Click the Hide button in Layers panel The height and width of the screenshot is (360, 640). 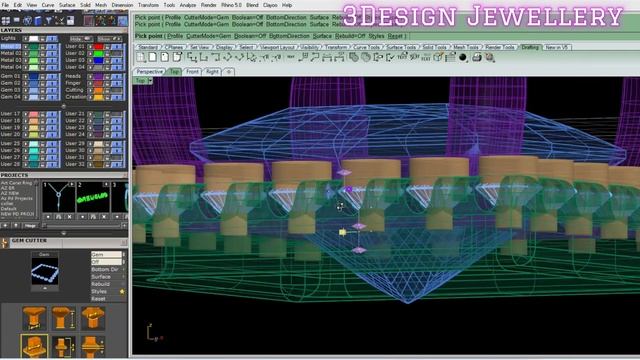pos(82,39)
